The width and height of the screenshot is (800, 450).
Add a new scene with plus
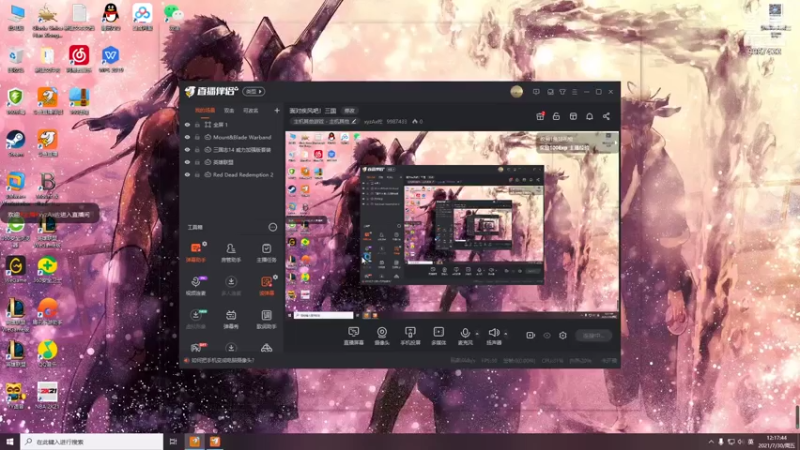click(277, 110)
